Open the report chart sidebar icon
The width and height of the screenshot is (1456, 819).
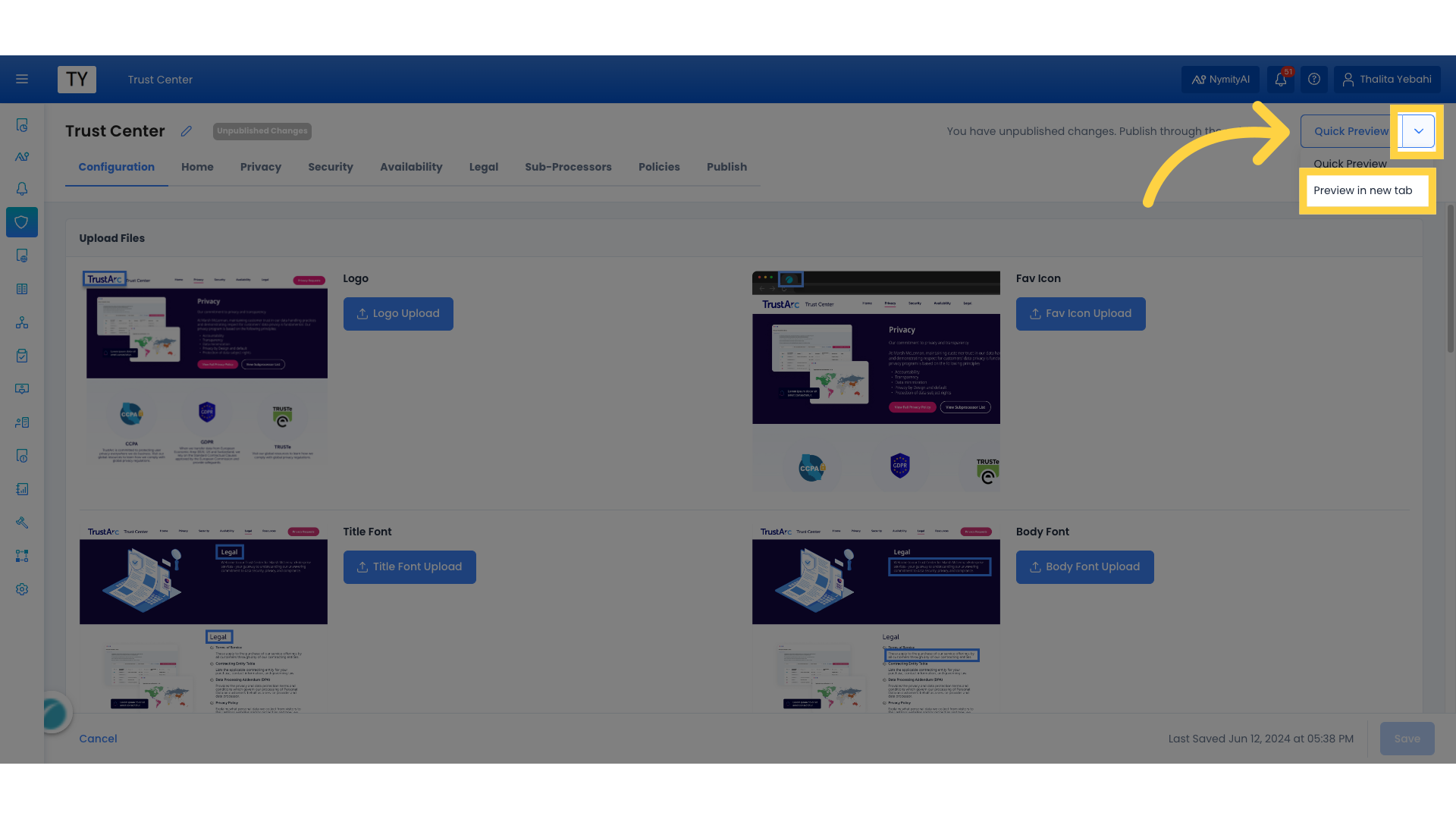[x=22, y=489]
